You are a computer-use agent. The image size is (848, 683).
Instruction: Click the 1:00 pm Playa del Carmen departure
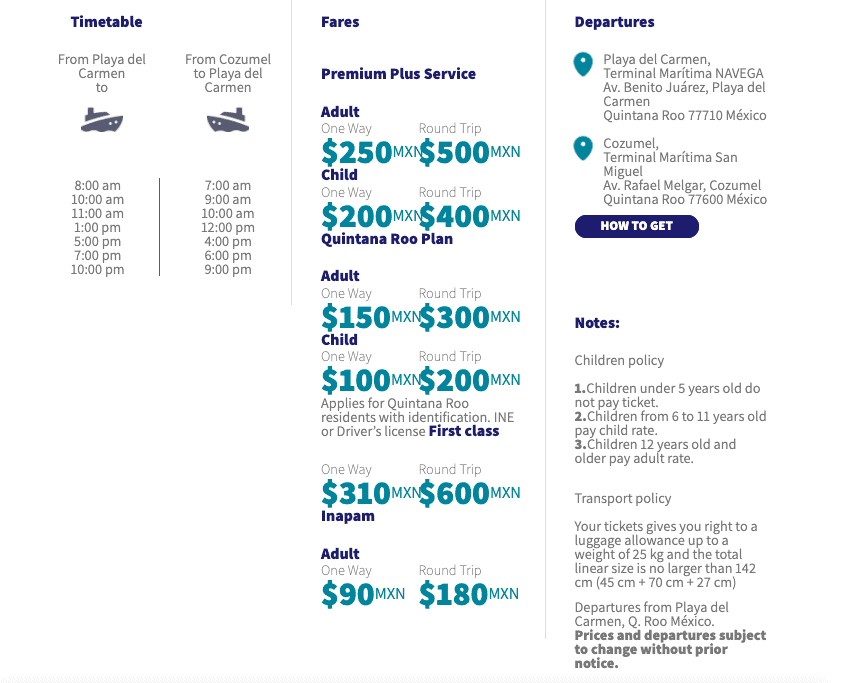tap(98, 228)
